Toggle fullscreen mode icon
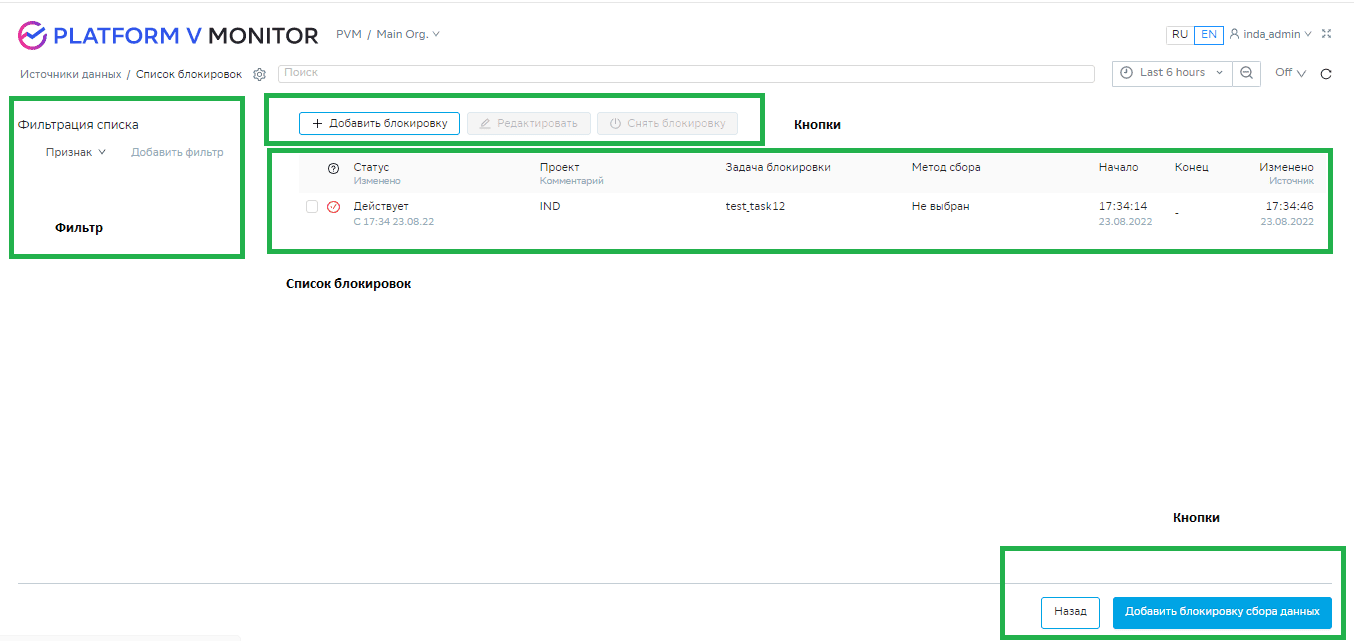 click(x=1326, y=34)
